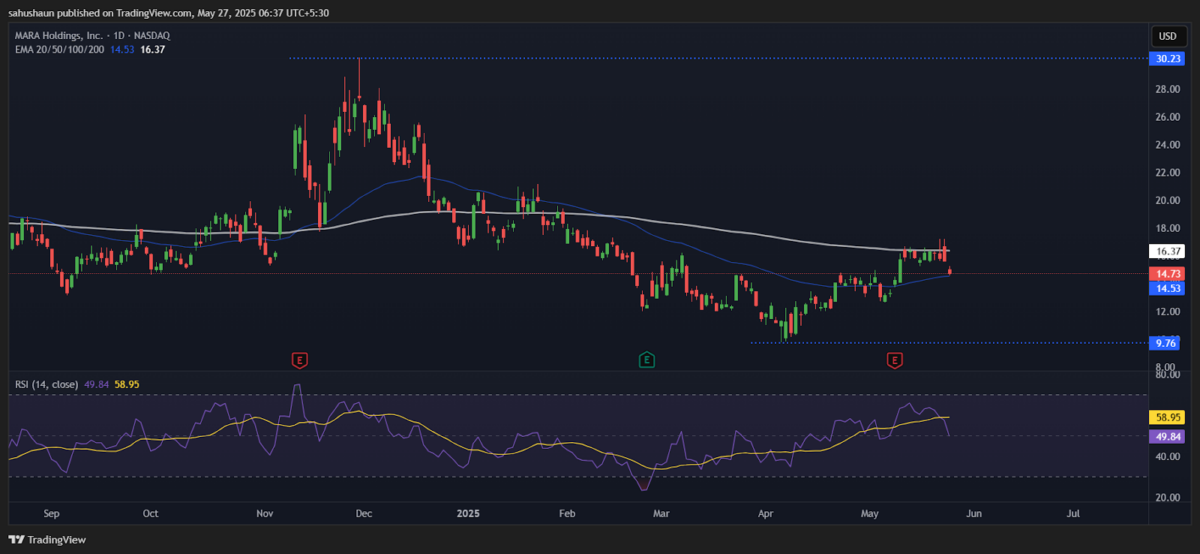1200x554 pixels.
Task: Click the Jul label on time axis
Action: pos(1073,514)
